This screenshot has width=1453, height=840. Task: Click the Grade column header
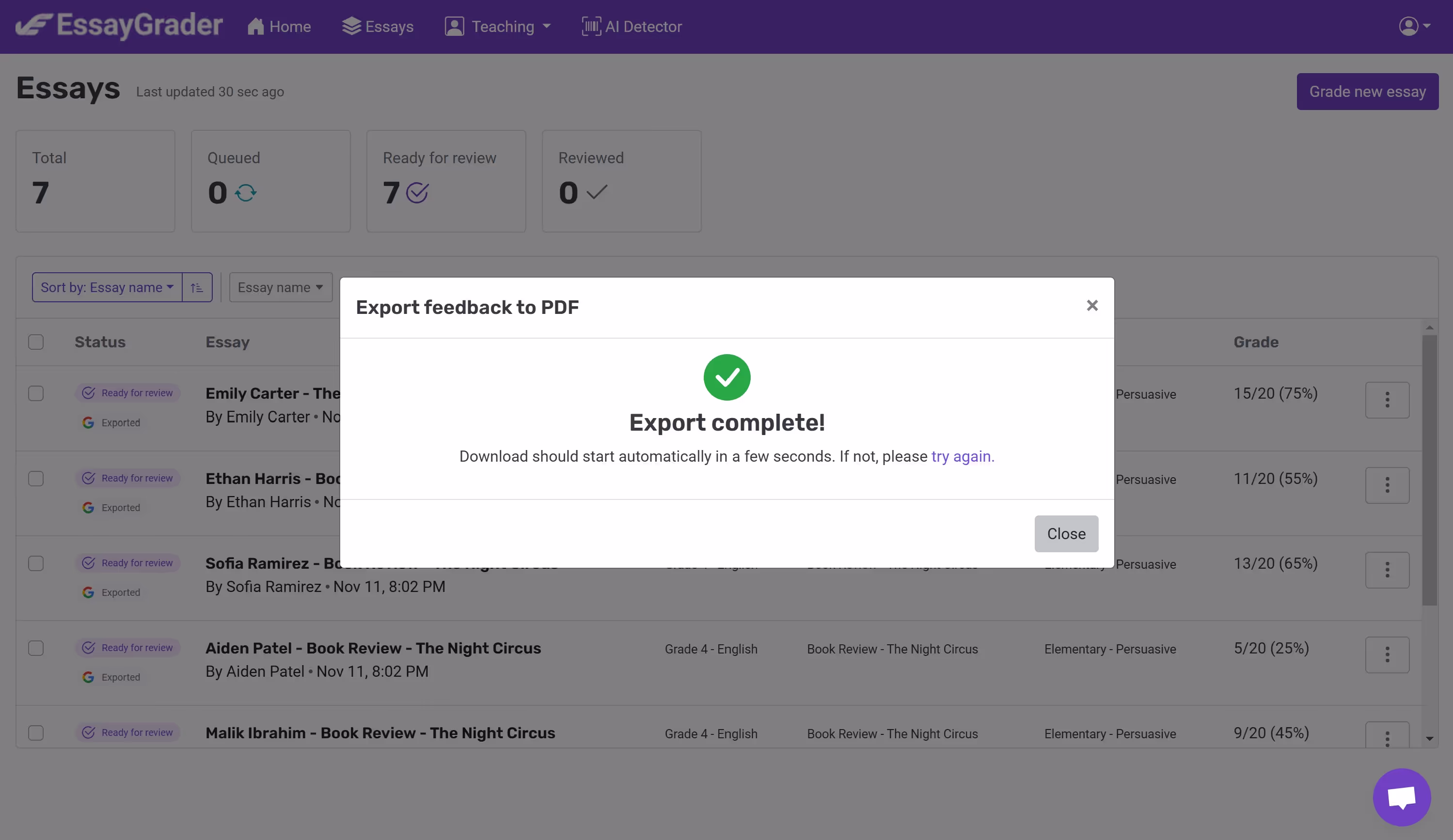tap(1256, 342)
